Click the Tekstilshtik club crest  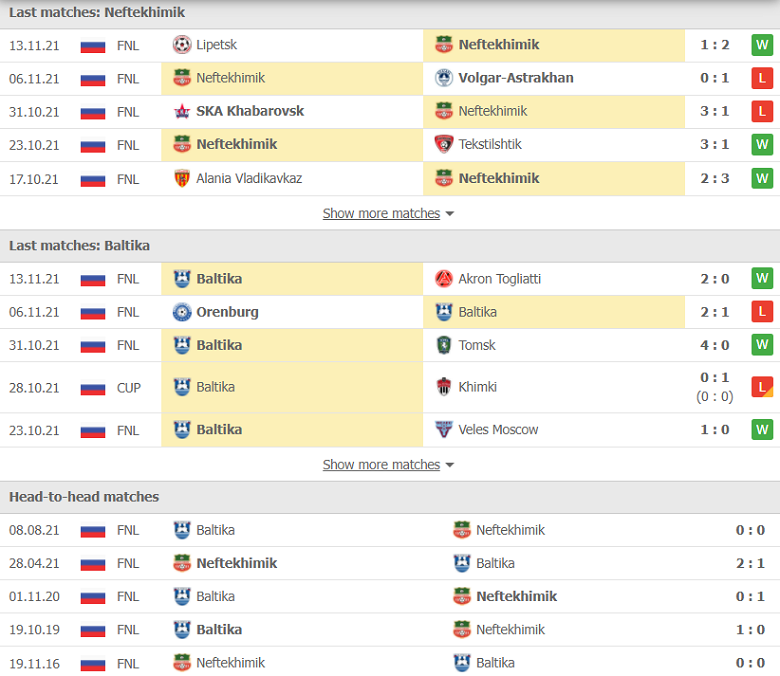[444, 145]
